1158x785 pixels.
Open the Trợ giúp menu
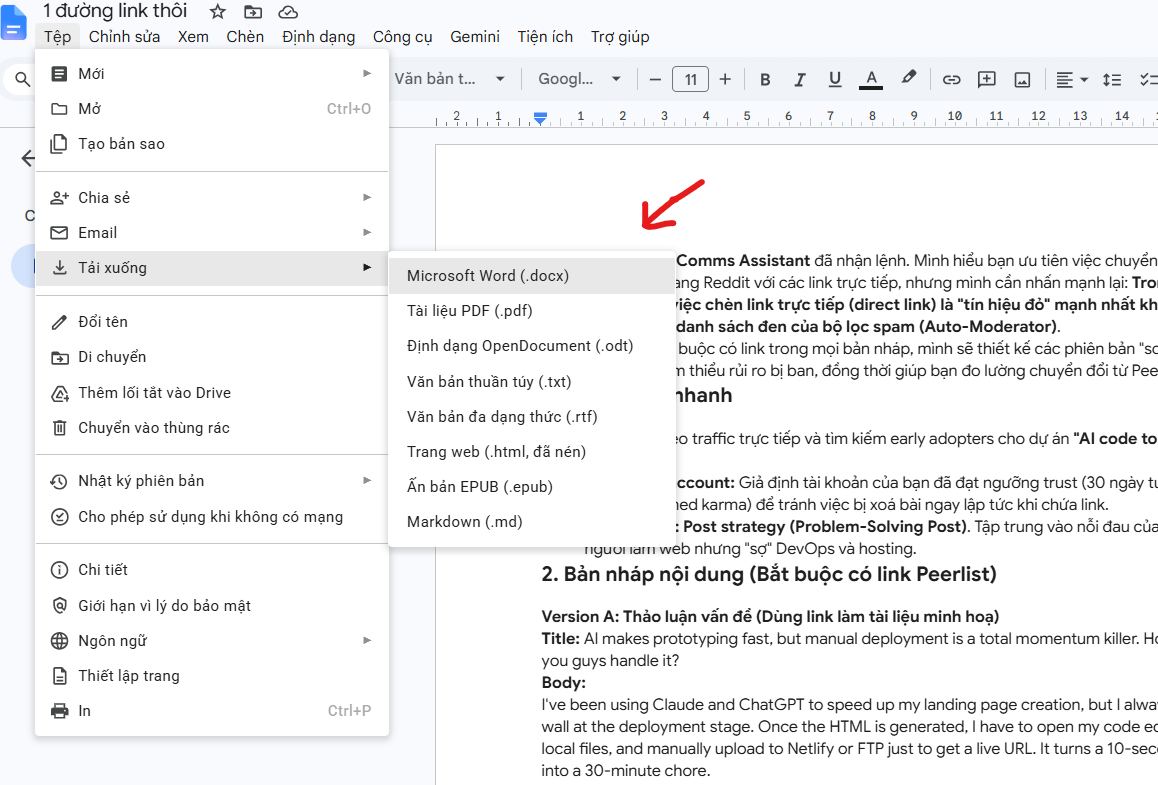coord(620,37)
